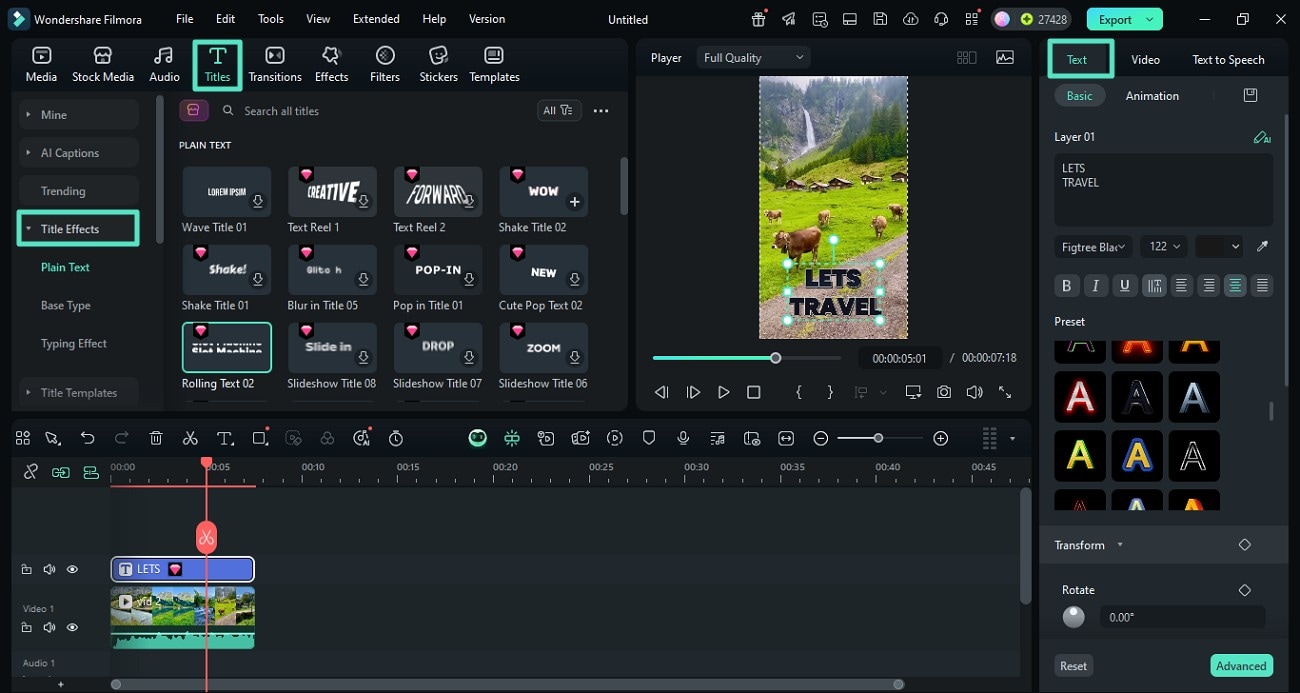1300x693 pixels.
Task: Collapse the Title Effects category
Action: pyautogui.click(x=78, y=229)
